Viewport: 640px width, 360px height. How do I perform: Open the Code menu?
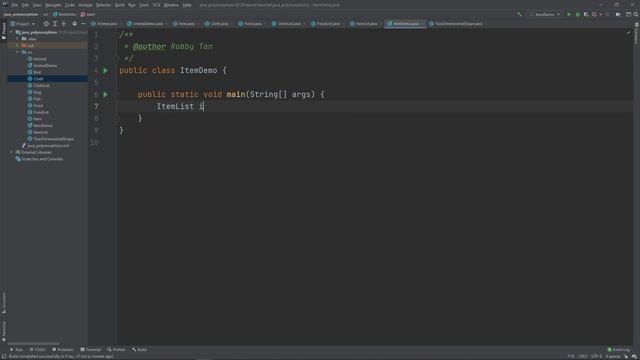tap(70, 5)
